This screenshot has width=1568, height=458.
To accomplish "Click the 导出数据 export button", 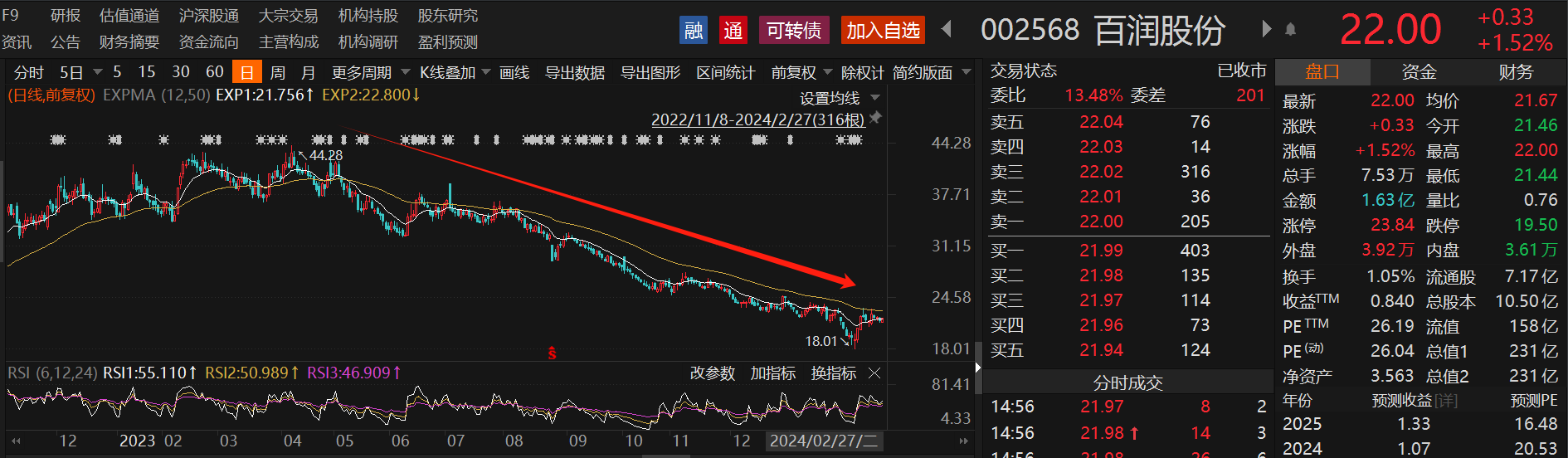I will point(574,73).
